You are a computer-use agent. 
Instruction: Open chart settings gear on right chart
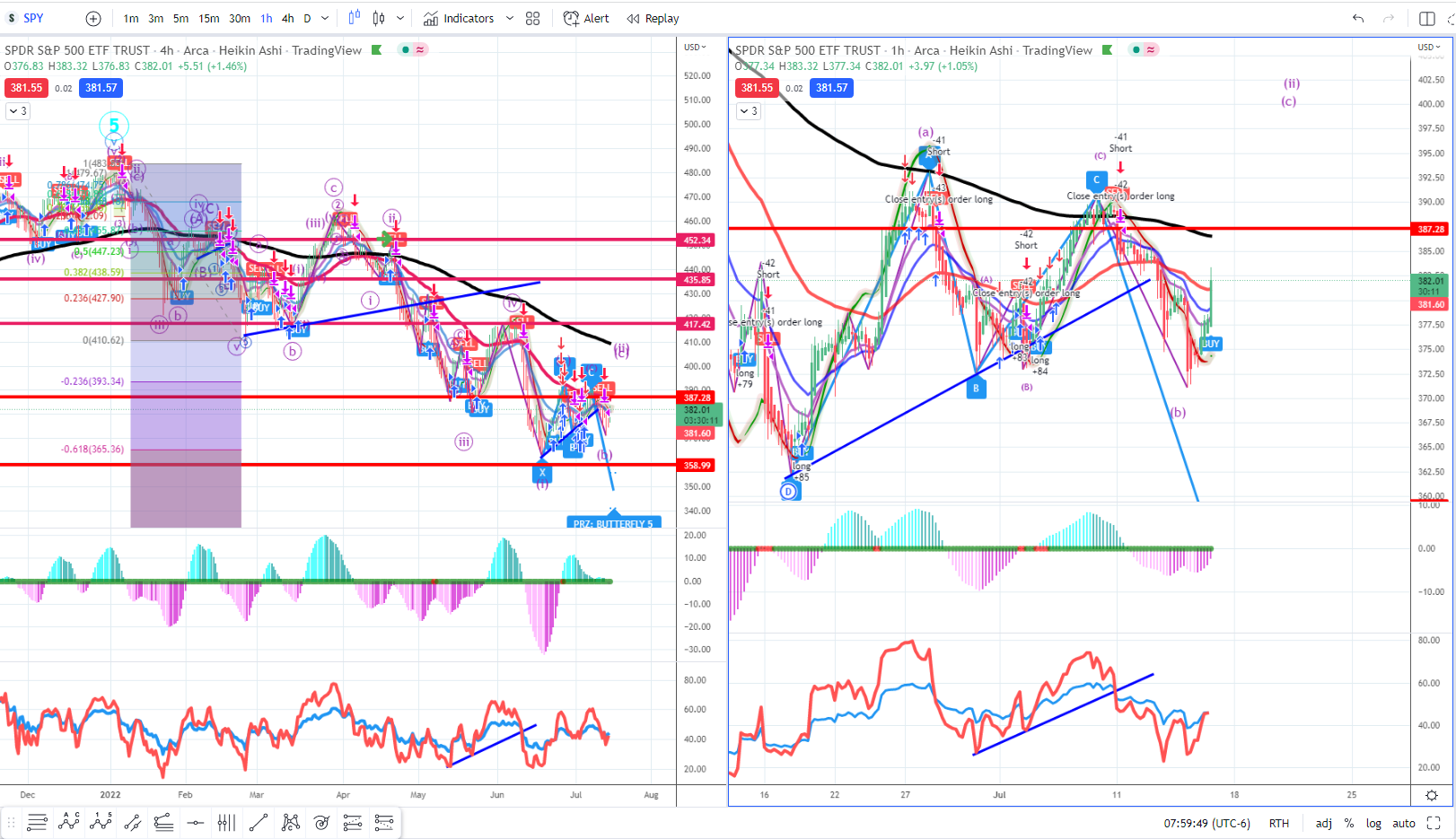(x=1432, y=795)
